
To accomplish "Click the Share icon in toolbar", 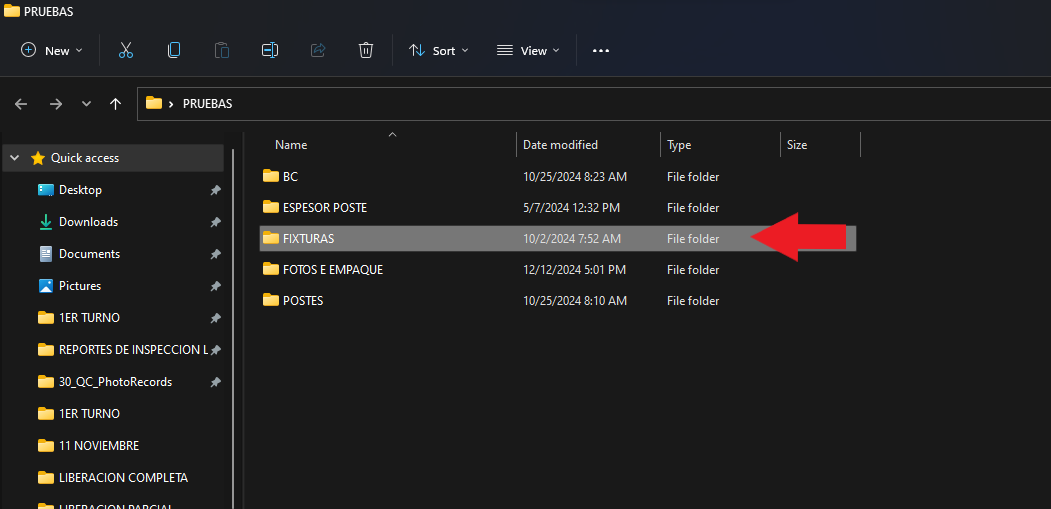I will pyautogui.click(x=318, y=50).
